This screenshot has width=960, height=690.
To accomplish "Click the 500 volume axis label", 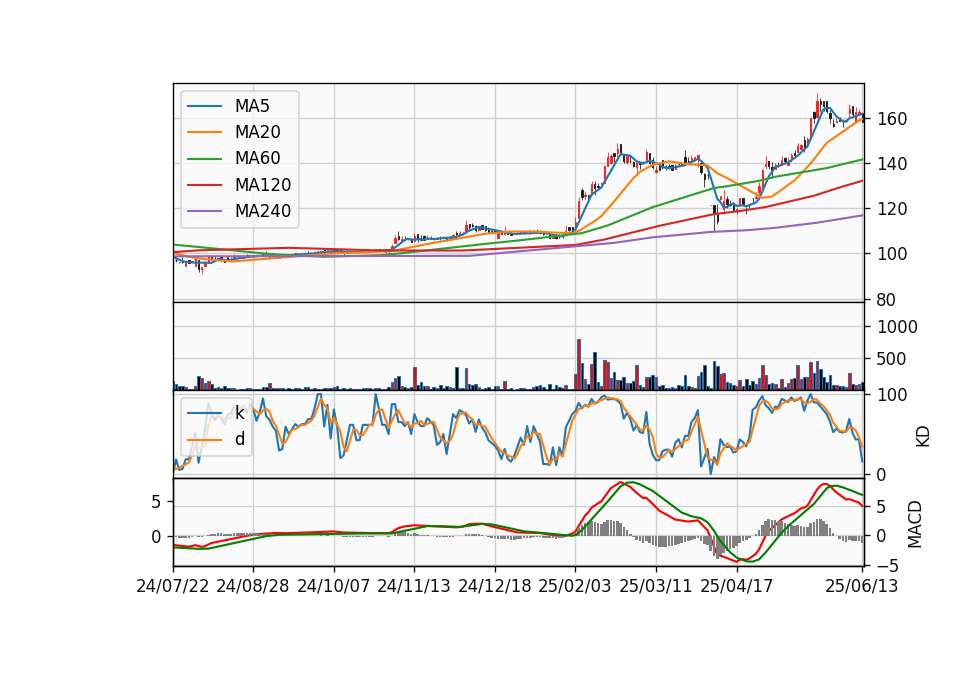I will [892, 359].
